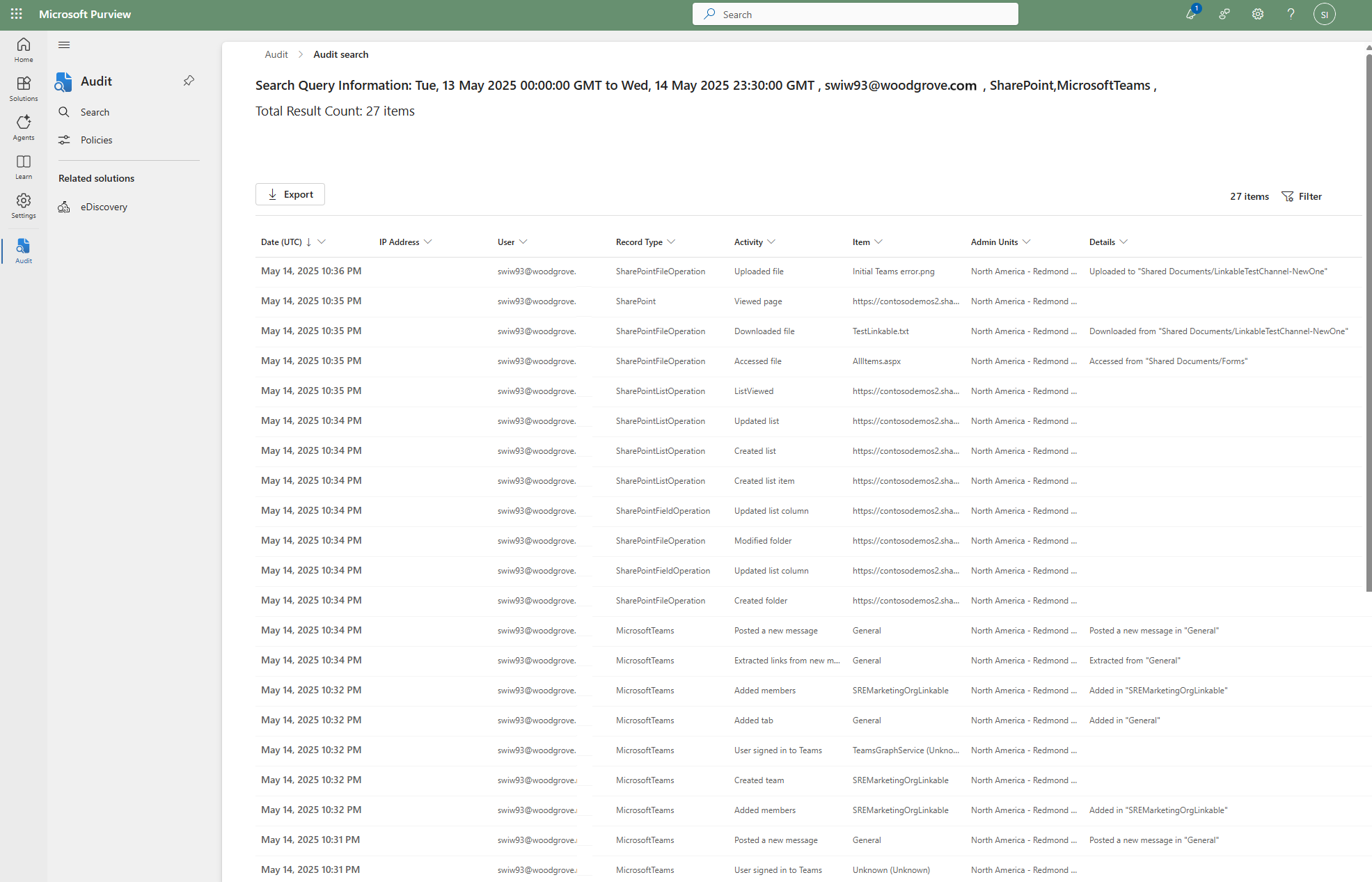
Task: Select Search under the Audit menu
Action: point(95,111)
